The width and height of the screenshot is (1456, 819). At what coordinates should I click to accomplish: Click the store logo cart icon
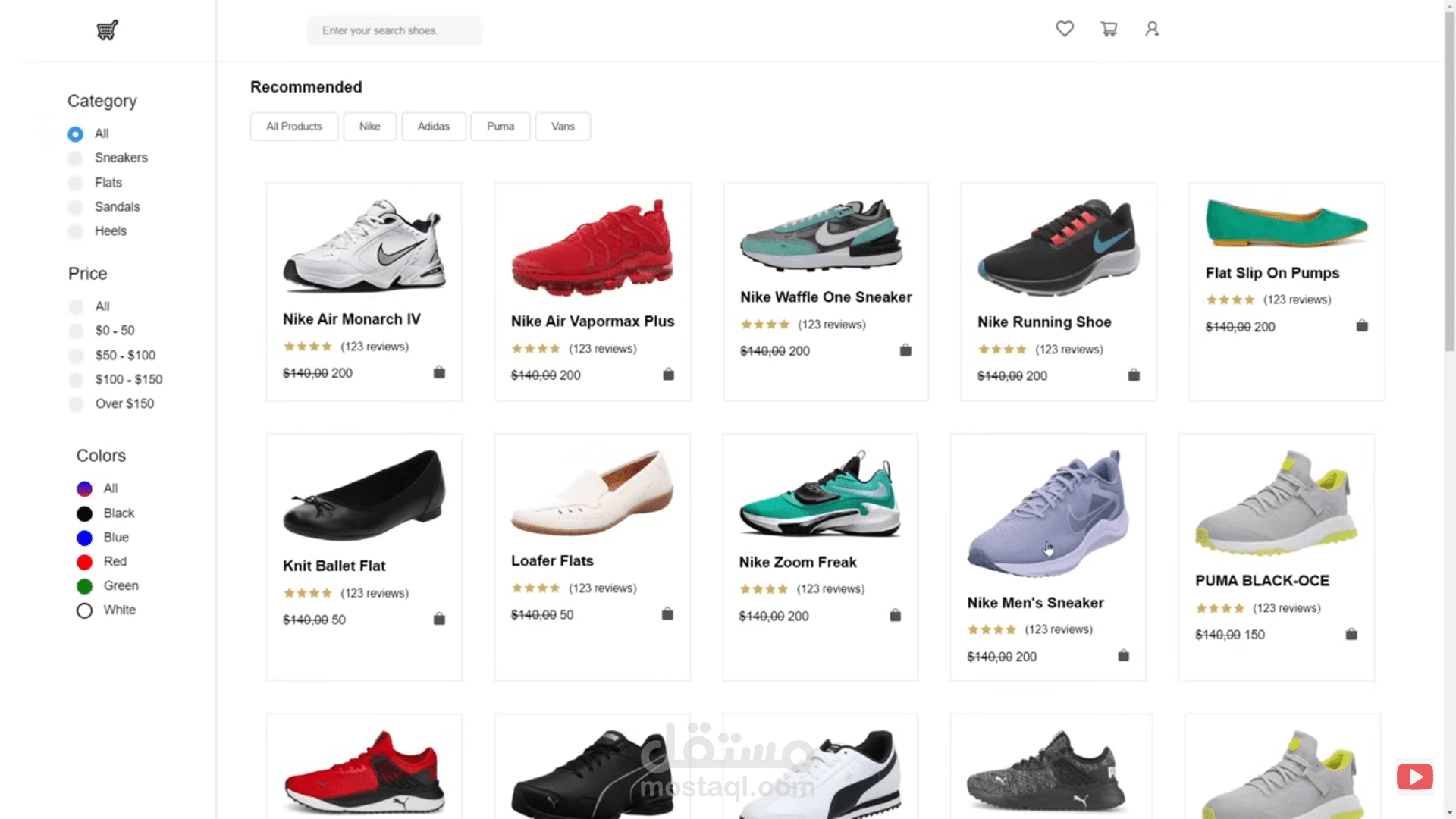point(107,30)
